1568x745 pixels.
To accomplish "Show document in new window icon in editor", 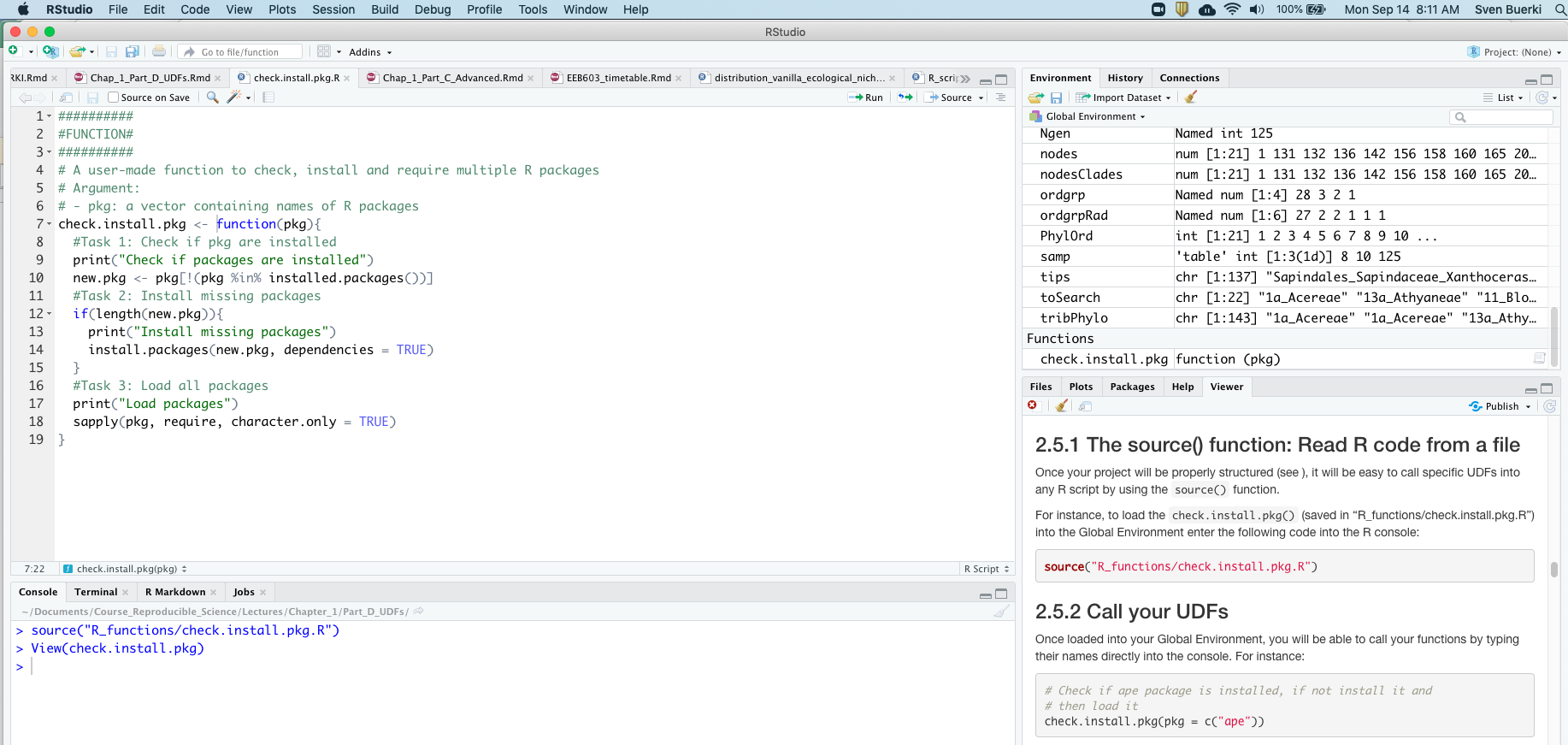I will click(x=66, y=98).
